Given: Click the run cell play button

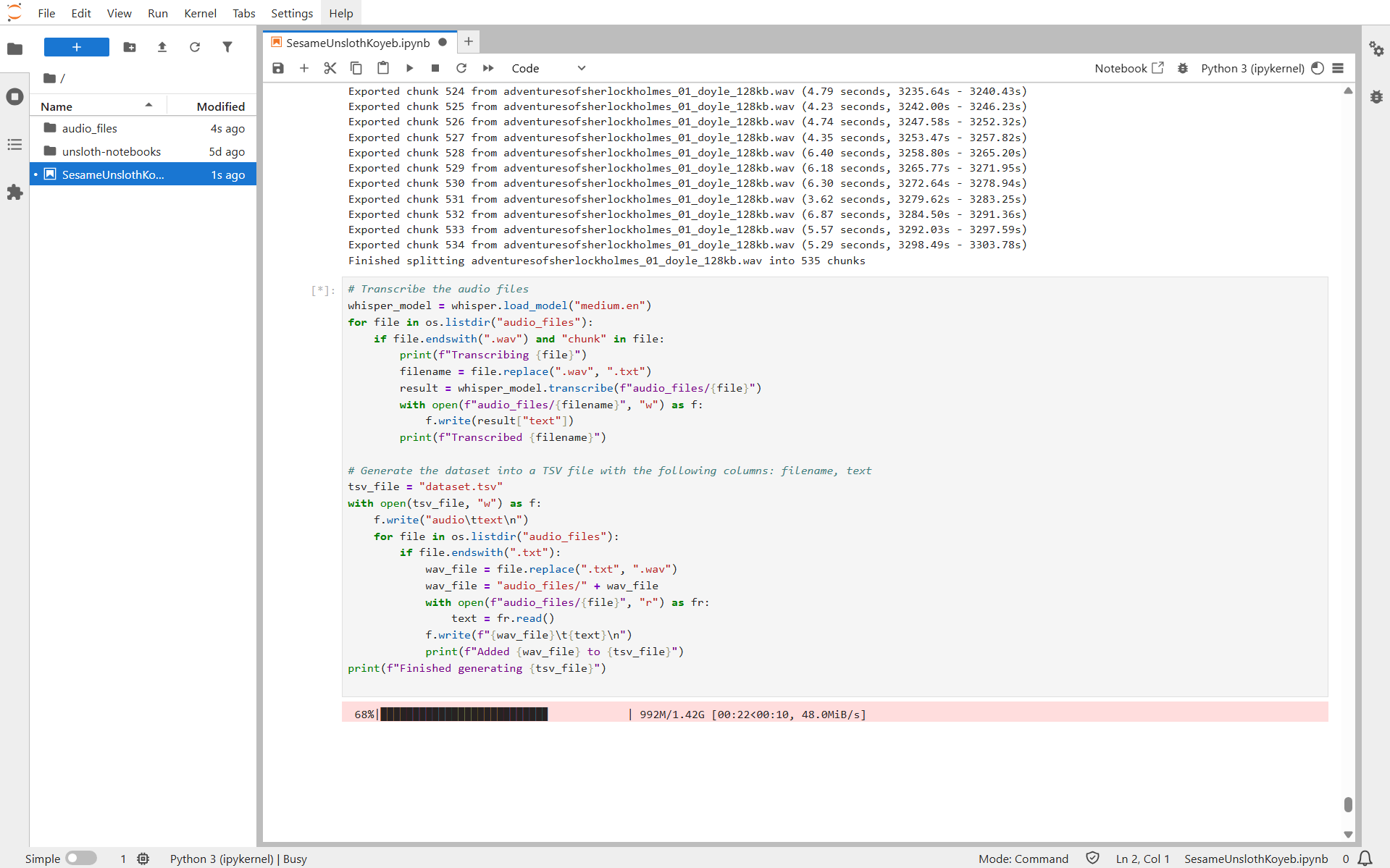Looking at the screenshot, I should [x=409, y=68].
